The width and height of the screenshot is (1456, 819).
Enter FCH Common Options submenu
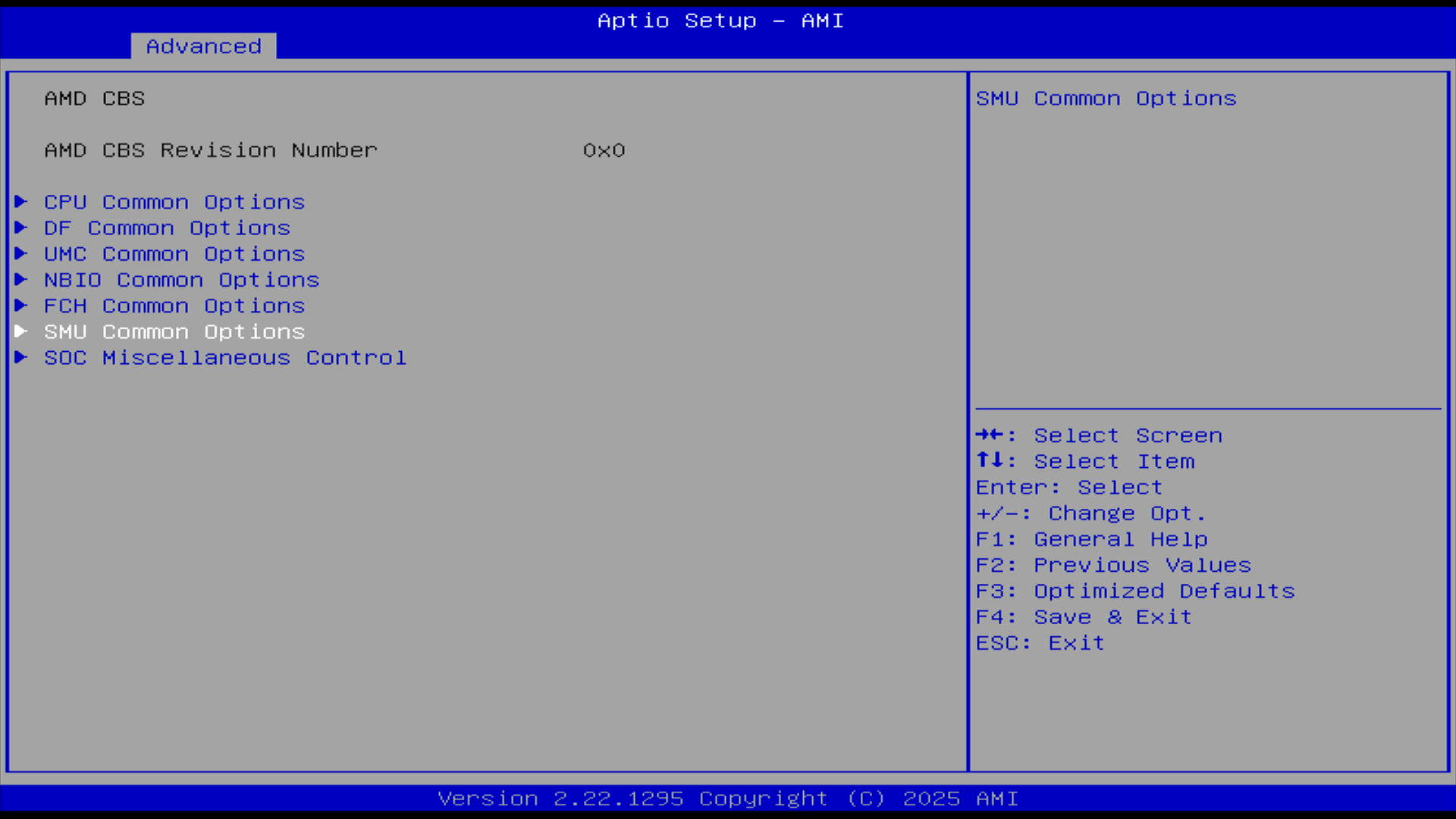coord(174,306)
